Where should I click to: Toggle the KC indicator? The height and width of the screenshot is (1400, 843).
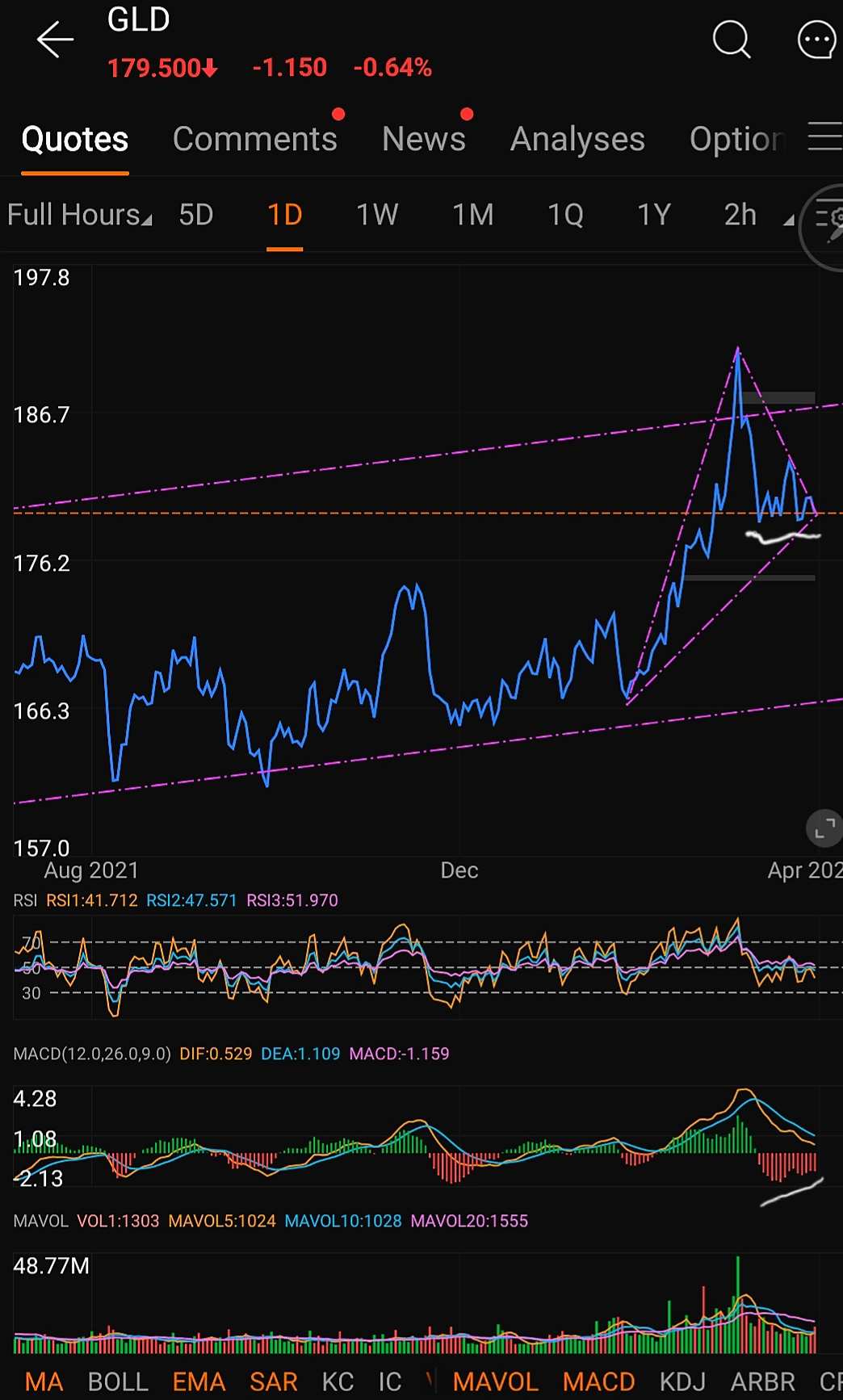click(338, 1381)
